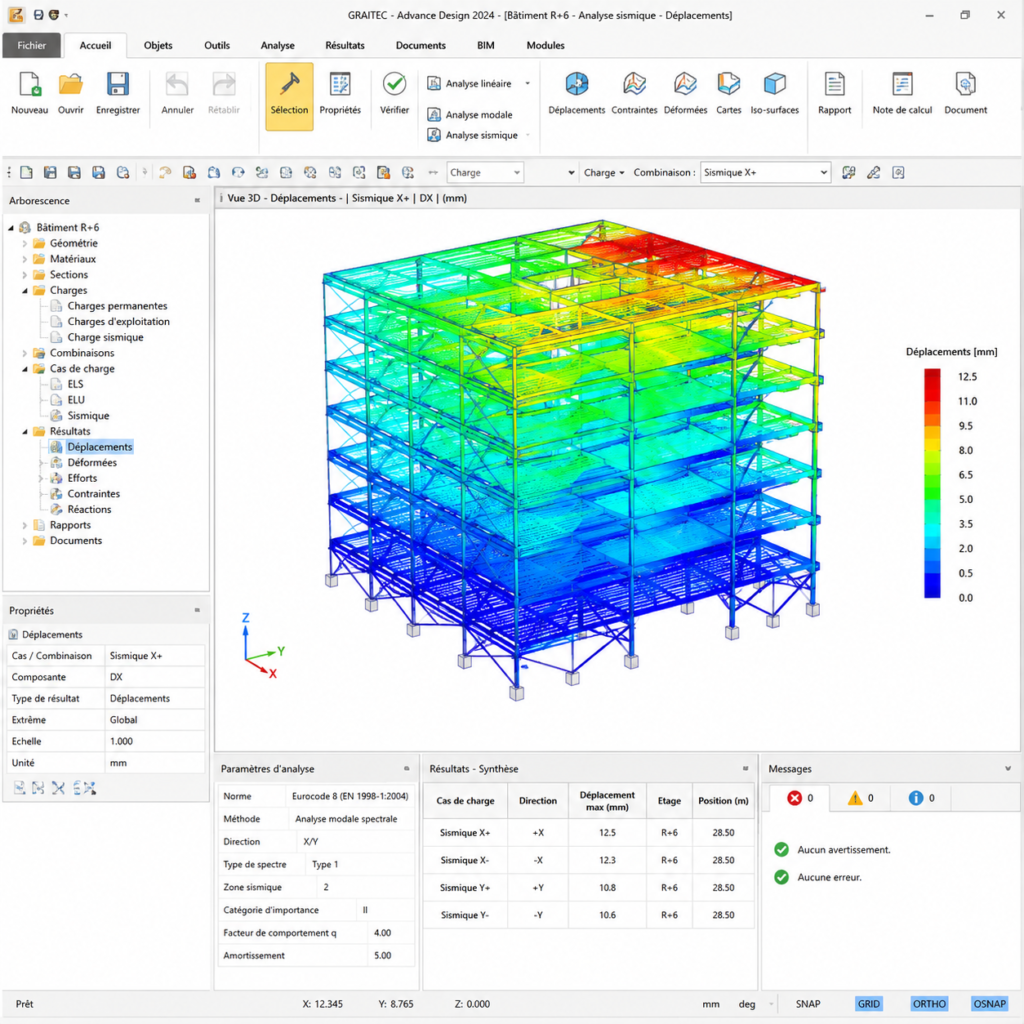
Task: Toggle the GRID status bar mode
Action: point(868,1004)
